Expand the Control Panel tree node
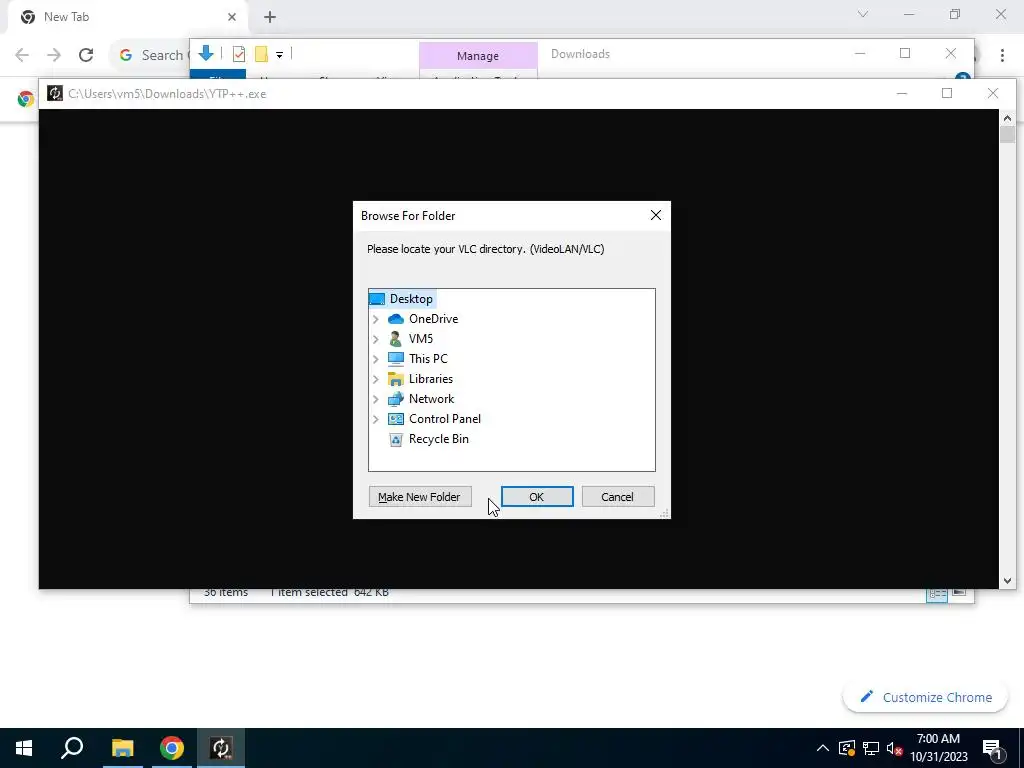The height and width of the screenshot is (768, 1024). pos(376,419)
